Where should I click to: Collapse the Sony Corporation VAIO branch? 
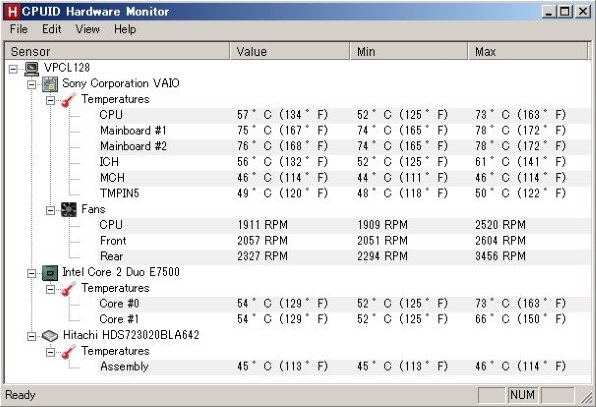32,84
